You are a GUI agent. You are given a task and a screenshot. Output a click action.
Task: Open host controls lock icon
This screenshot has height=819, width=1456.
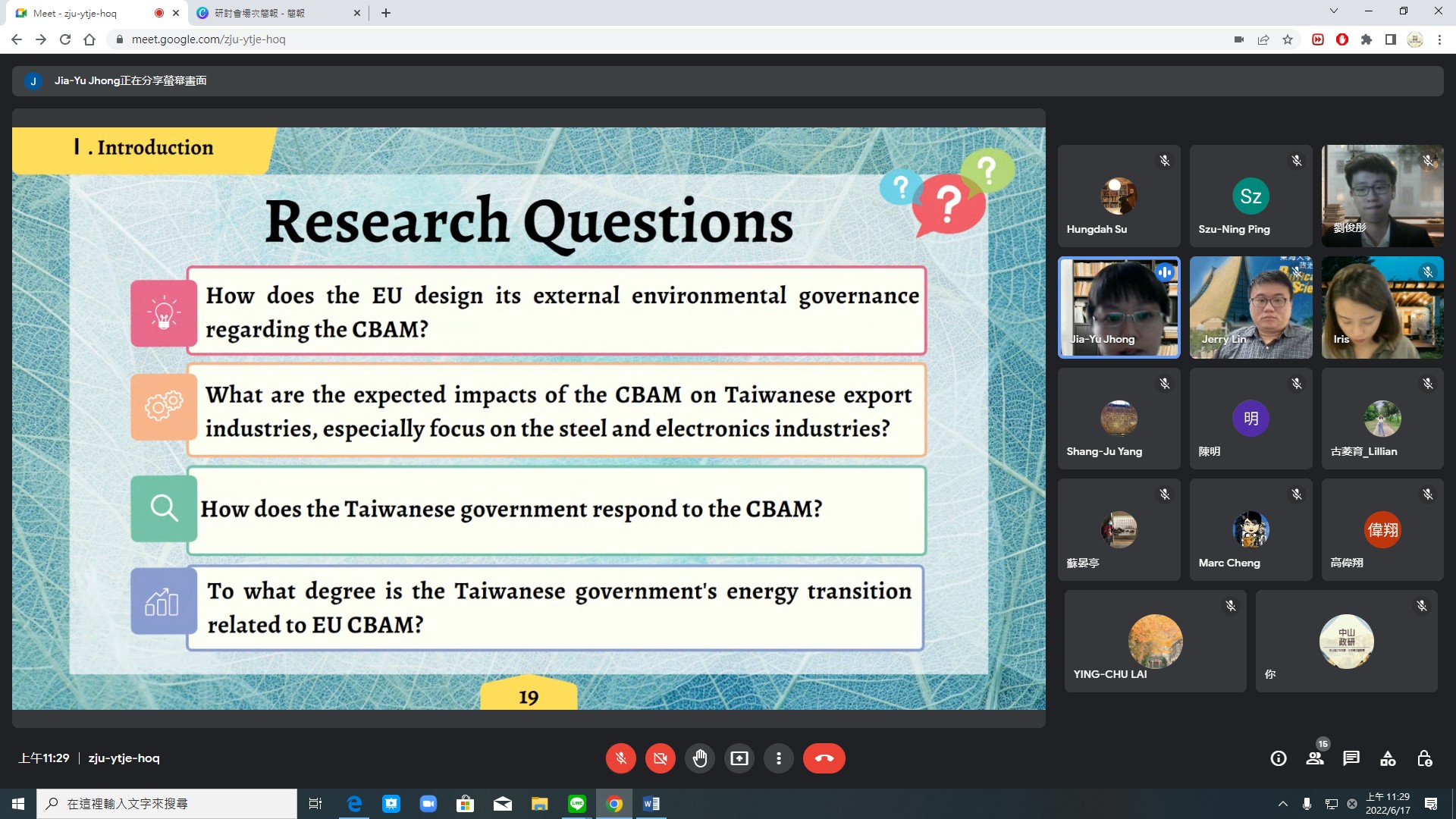tap(1424, 758)
